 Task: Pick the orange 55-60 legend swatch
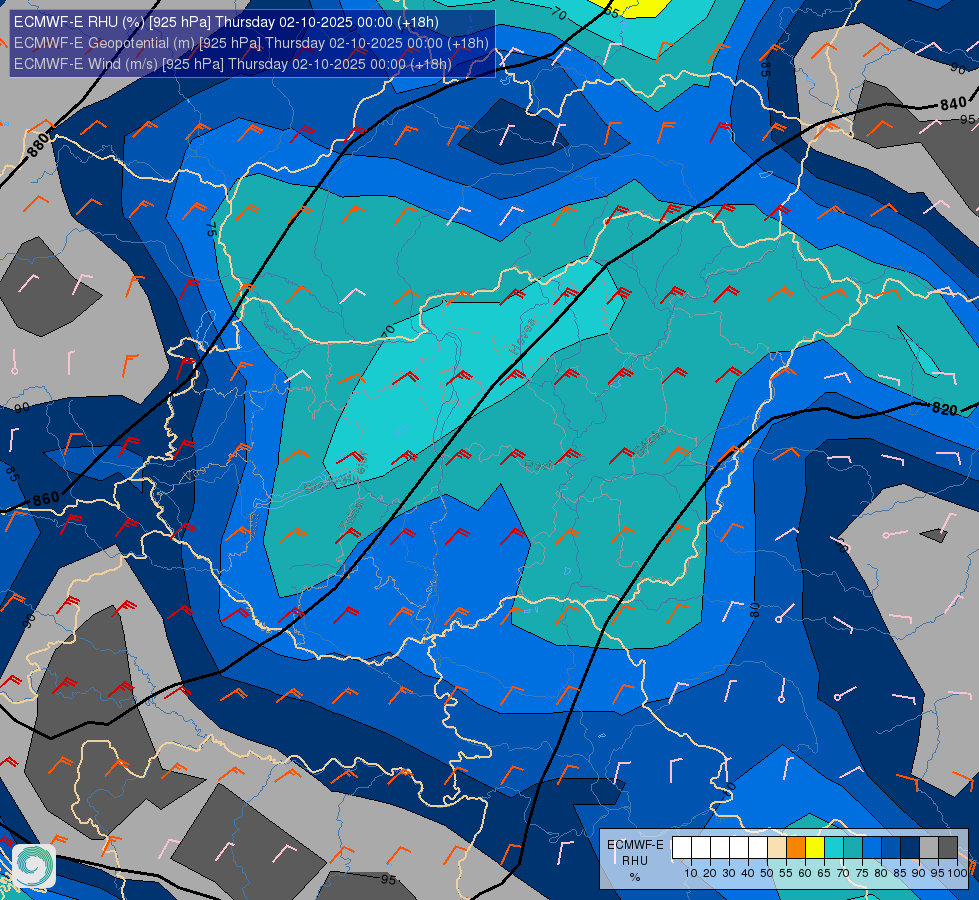(x=796, y=848)
